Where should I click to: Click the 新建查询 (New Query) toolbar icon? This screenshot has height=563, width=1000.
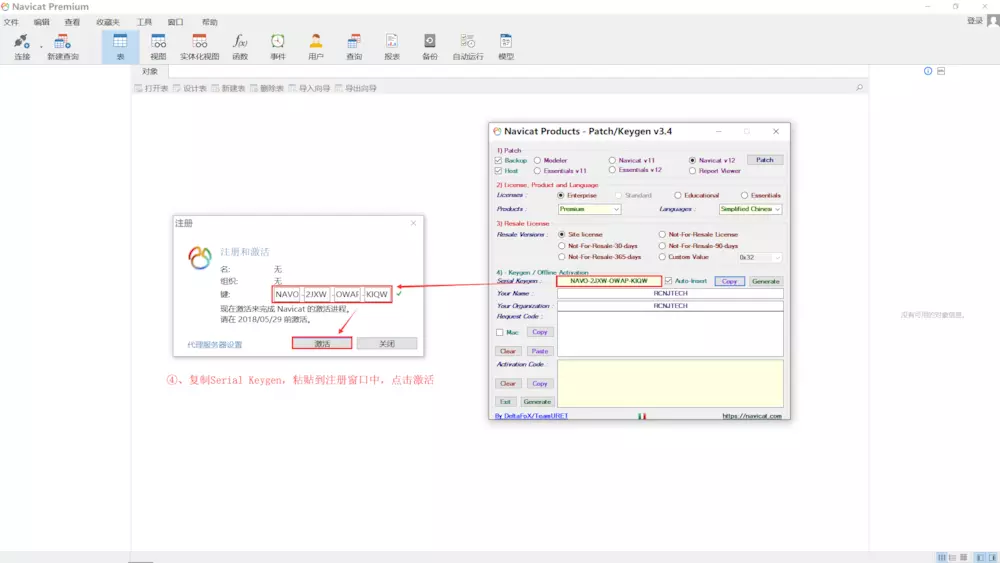[x=62, y=47]
